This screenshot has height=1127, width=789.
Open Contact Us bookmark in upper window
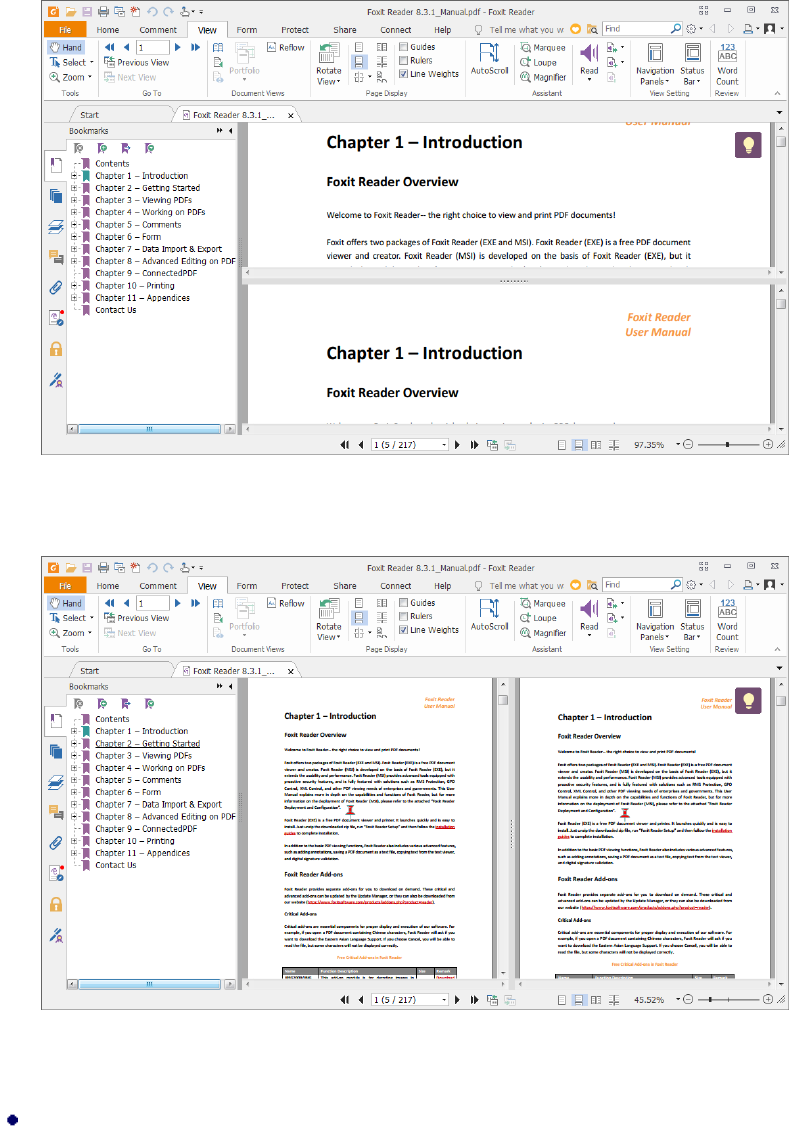click(x=116, y=310)
